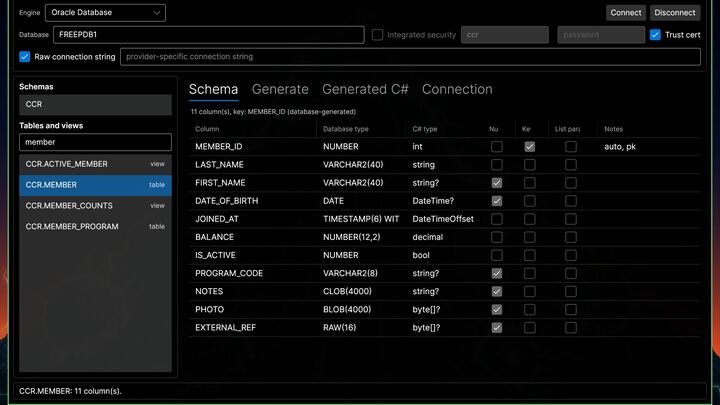Screen dimensions: 720x405
Task: Click the status bar text CCR.MEMBER: 11 column(s).
Action: pyautogui.click(x=70, y=391)
